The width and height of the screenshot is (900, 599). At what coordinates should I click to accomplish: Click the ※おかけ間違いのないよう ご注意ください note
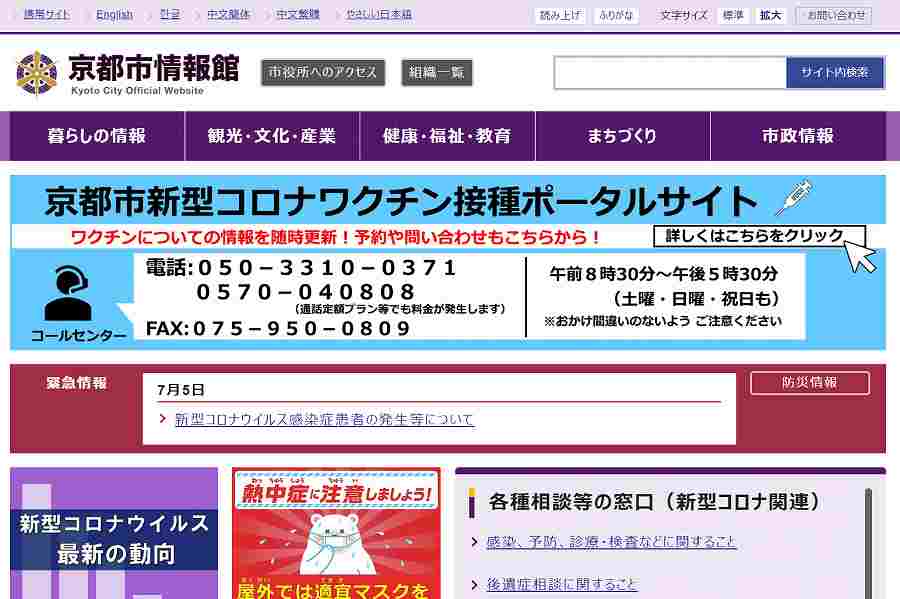663,321
